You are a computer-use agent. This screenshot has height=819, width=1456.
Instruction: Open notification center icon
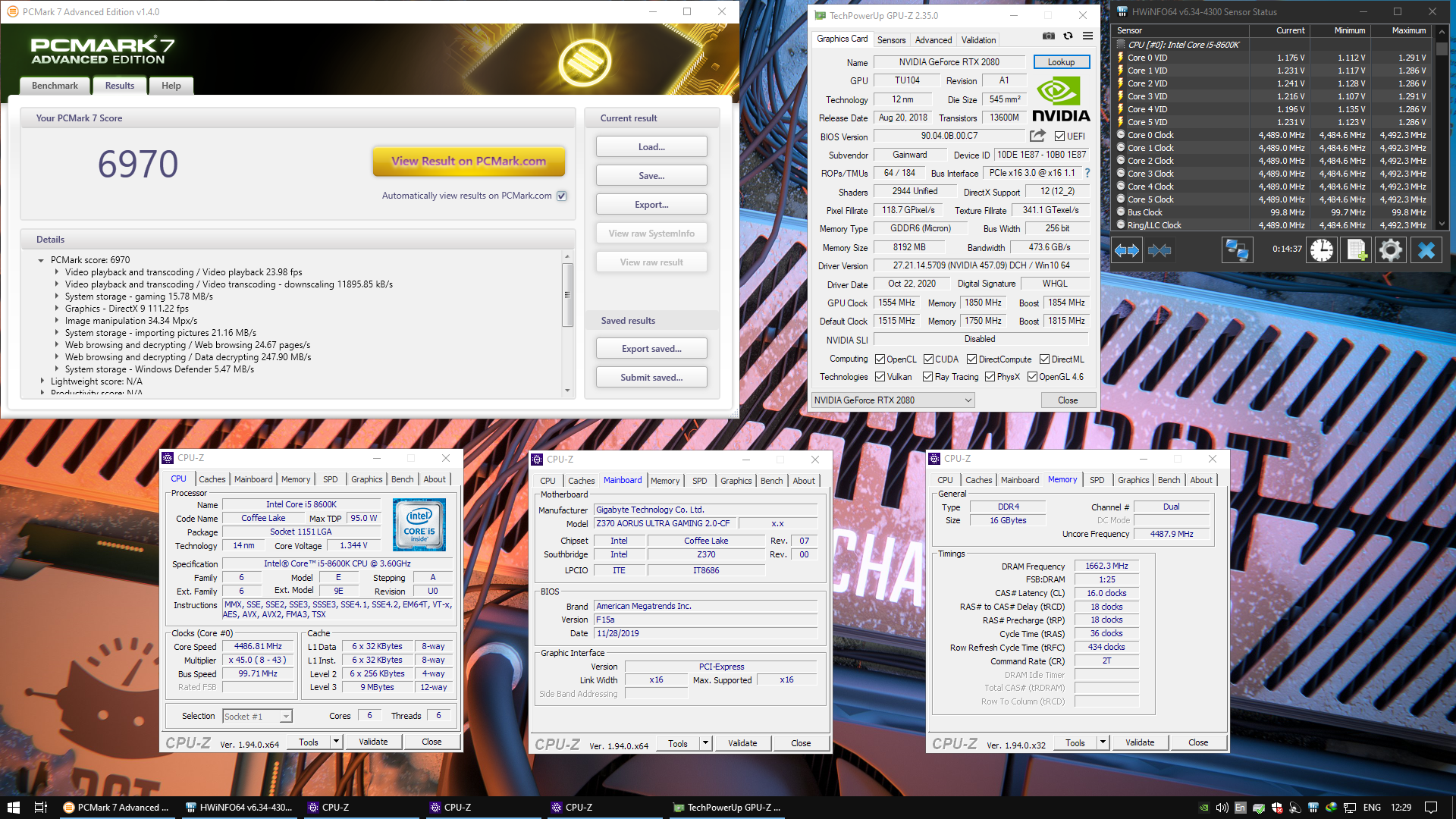tap(1431, 808)
